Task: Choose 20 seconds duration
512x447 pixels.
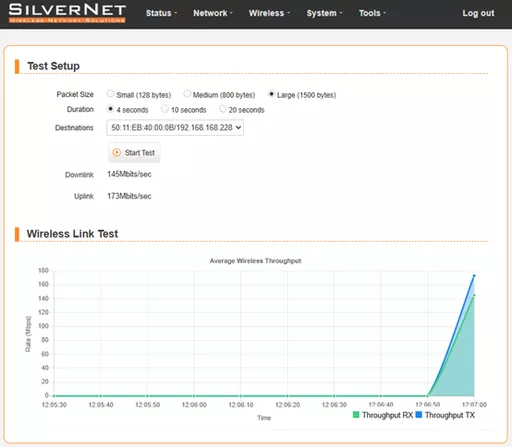Action: coord(223,109)
